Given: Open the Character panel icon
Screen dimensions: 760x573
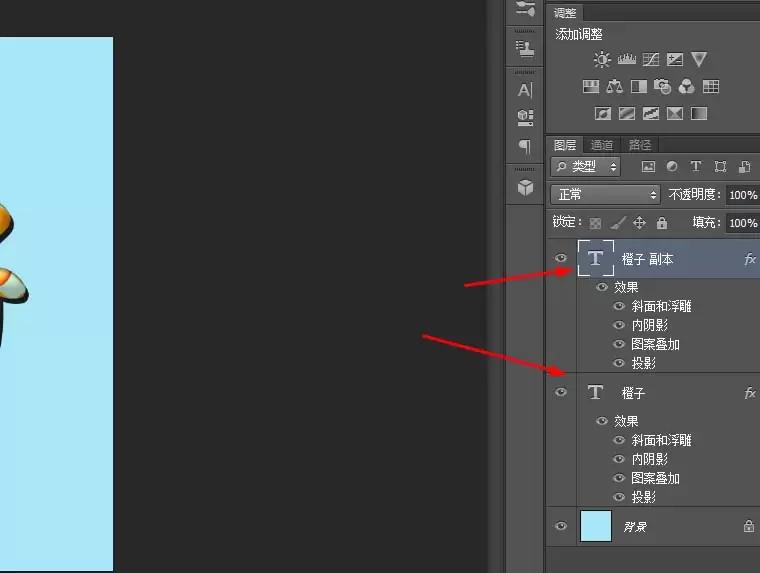Looking at the screenshot, I should pyautogui.click(x=525, y=90).
